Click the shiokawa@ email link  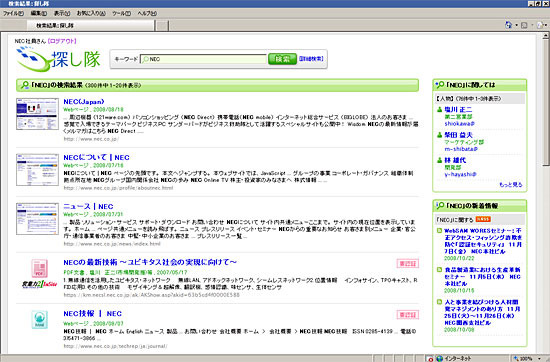460,124
